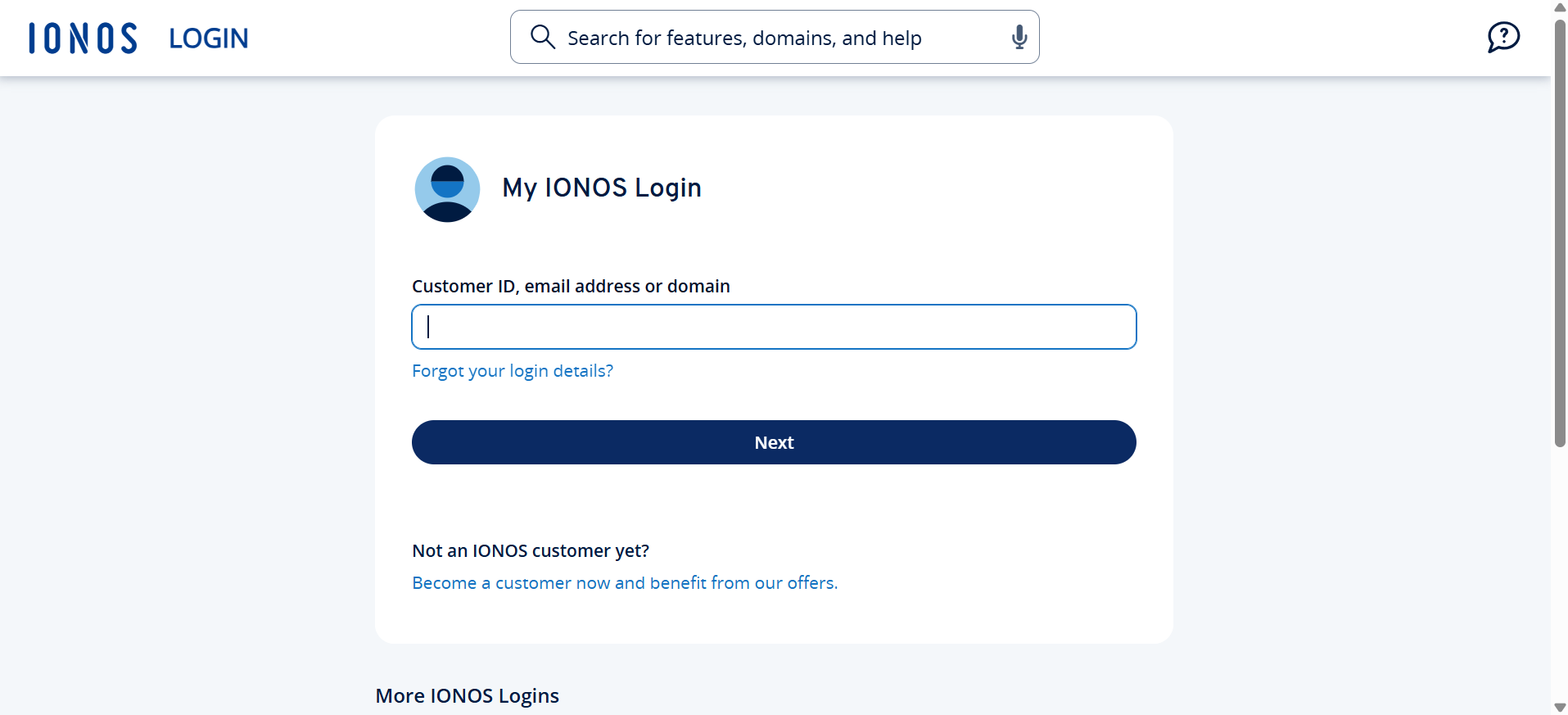The height and width of the screenshot is (715, 1568).
Task: Click the user avatar icon
Action: (447, 189)
